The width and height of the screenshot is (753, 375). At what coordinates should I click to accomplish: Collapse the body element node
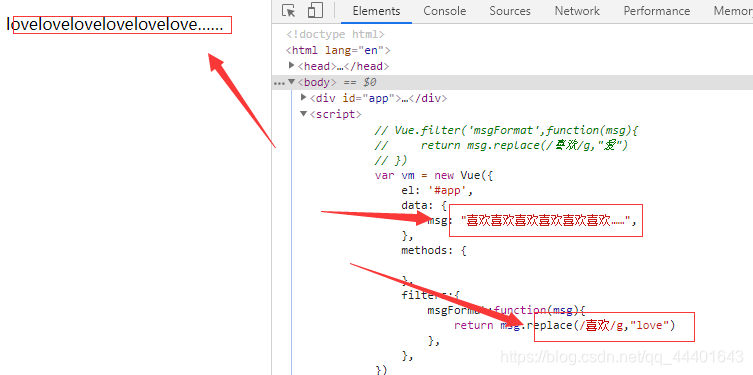(291, 82)
